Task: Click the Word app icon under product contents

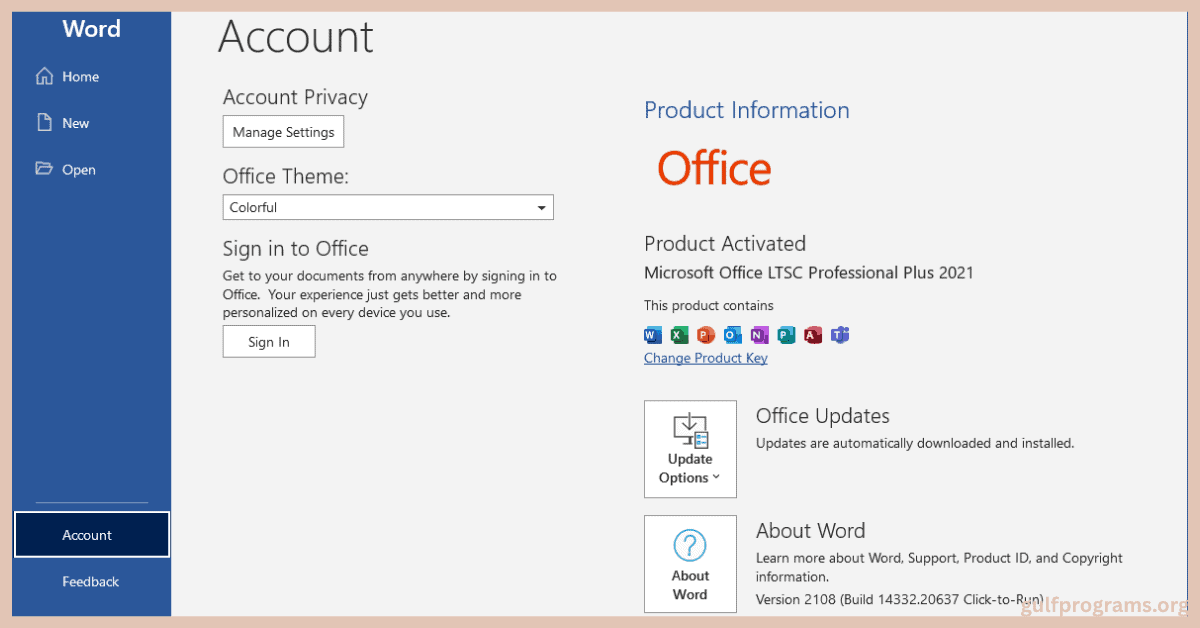Action: pos(653,335)
